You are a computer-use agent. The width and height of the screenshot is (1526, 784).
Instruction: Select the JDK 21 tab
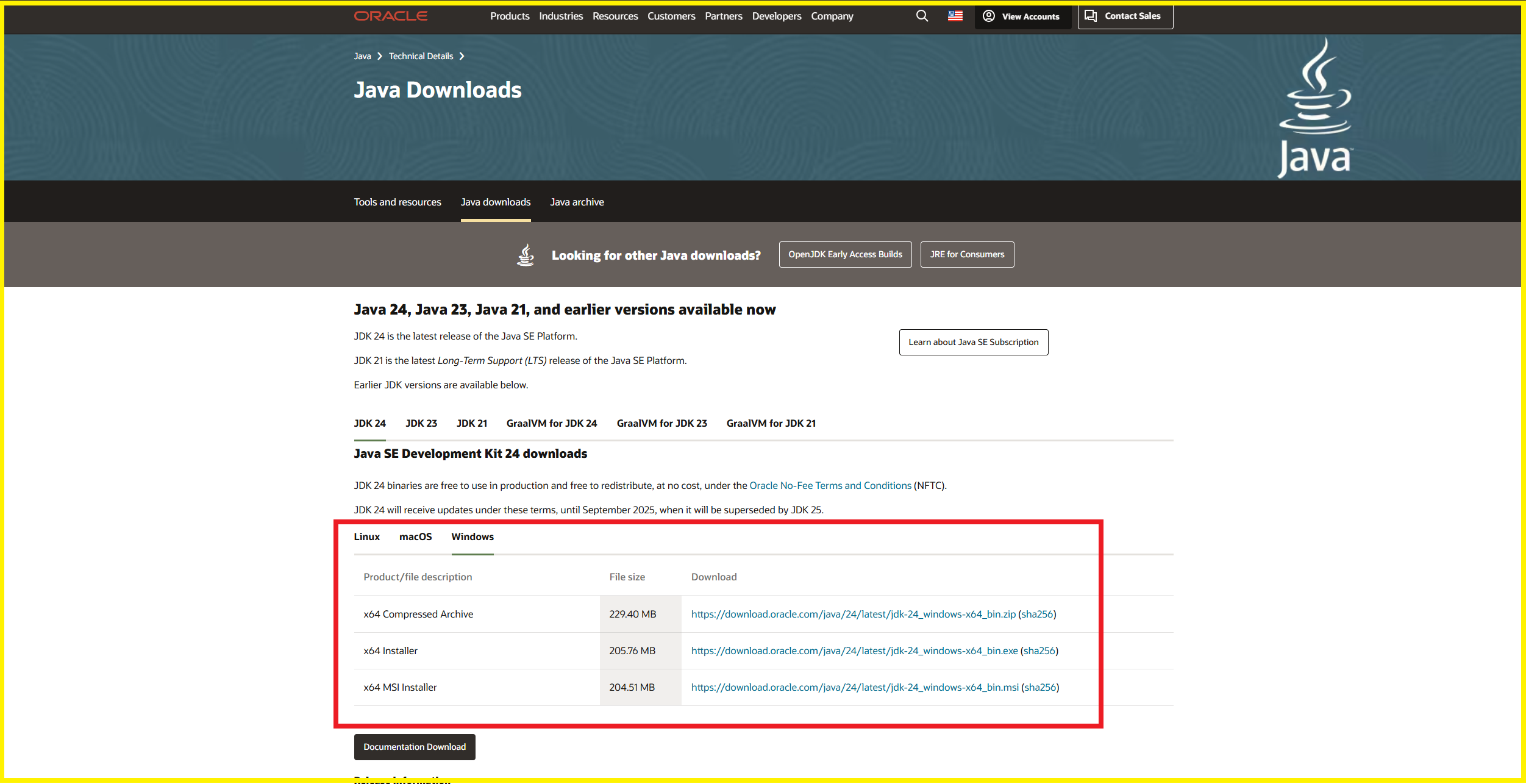point(472,424)
